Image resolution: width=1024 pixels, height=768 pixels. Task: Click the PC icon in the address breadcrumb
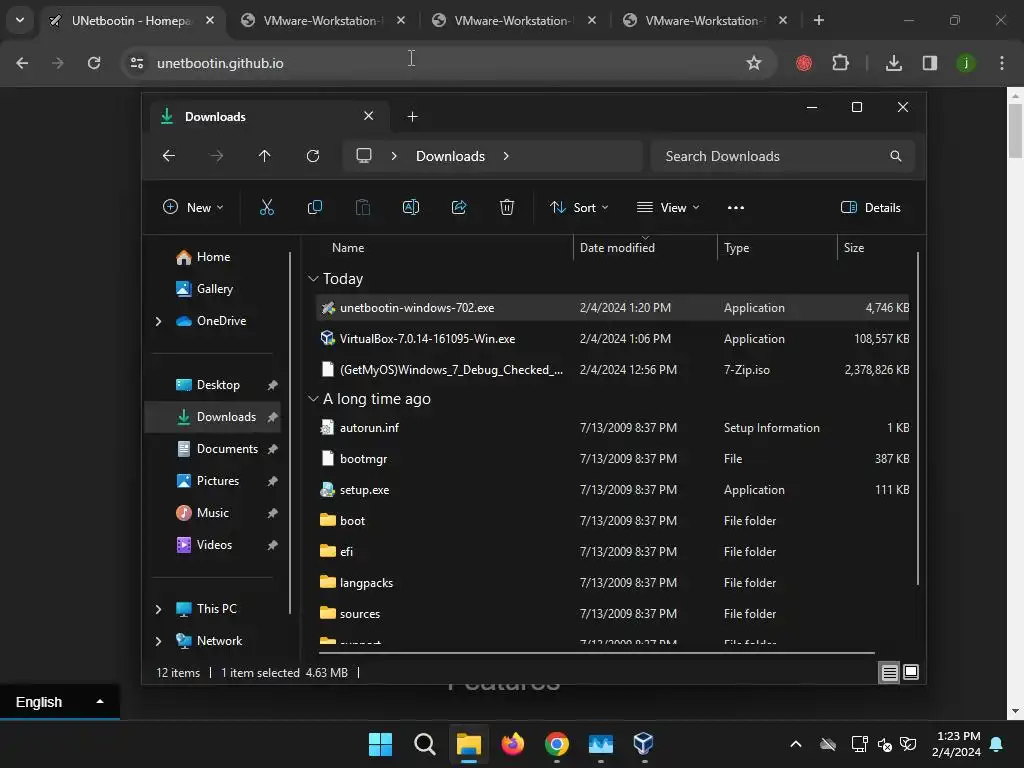click(364, 156)
